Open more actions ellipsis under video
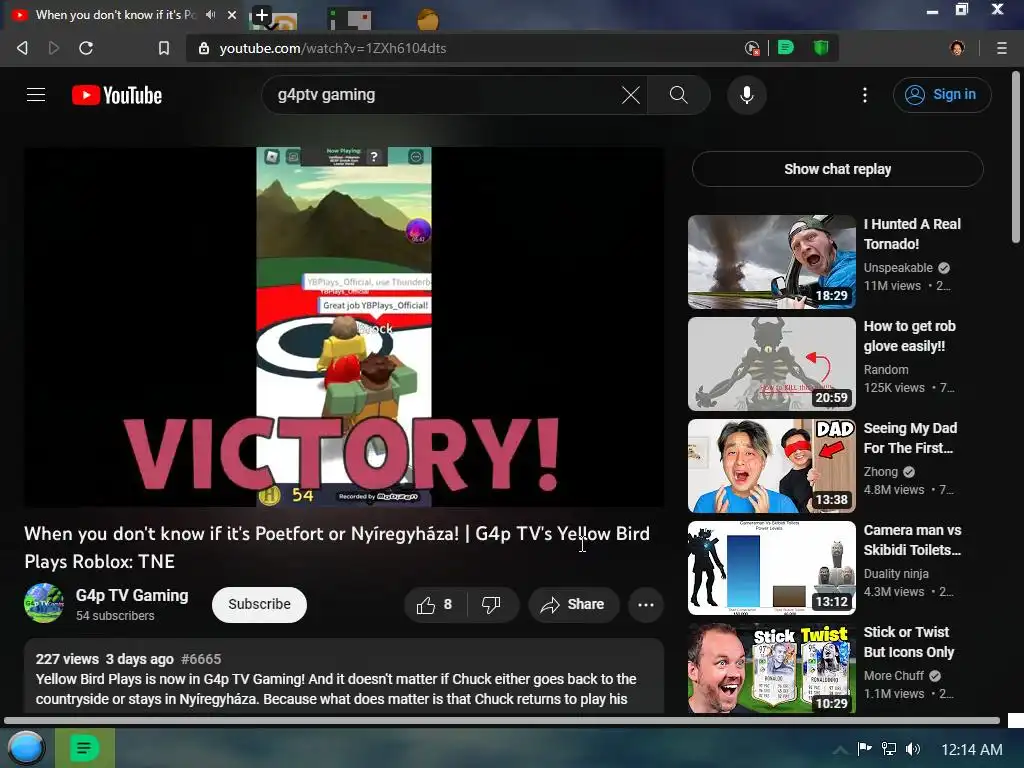Image resolution: width=1024 pixels, height=768 pixels. [646, 605]
